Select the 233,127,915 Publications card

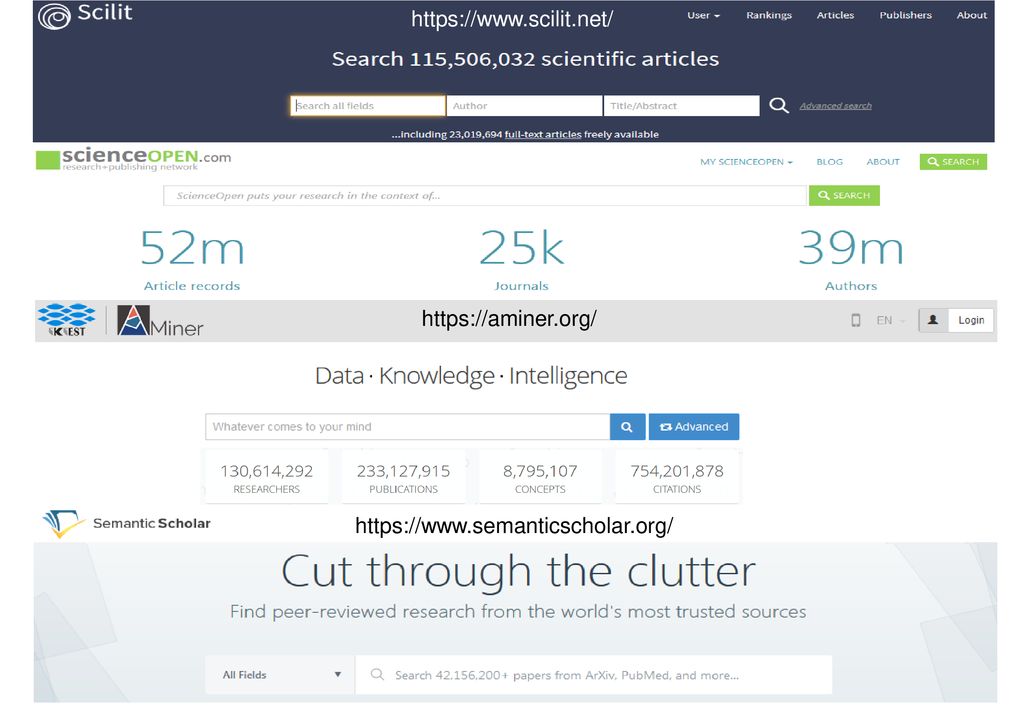click(x=404, y=478)
